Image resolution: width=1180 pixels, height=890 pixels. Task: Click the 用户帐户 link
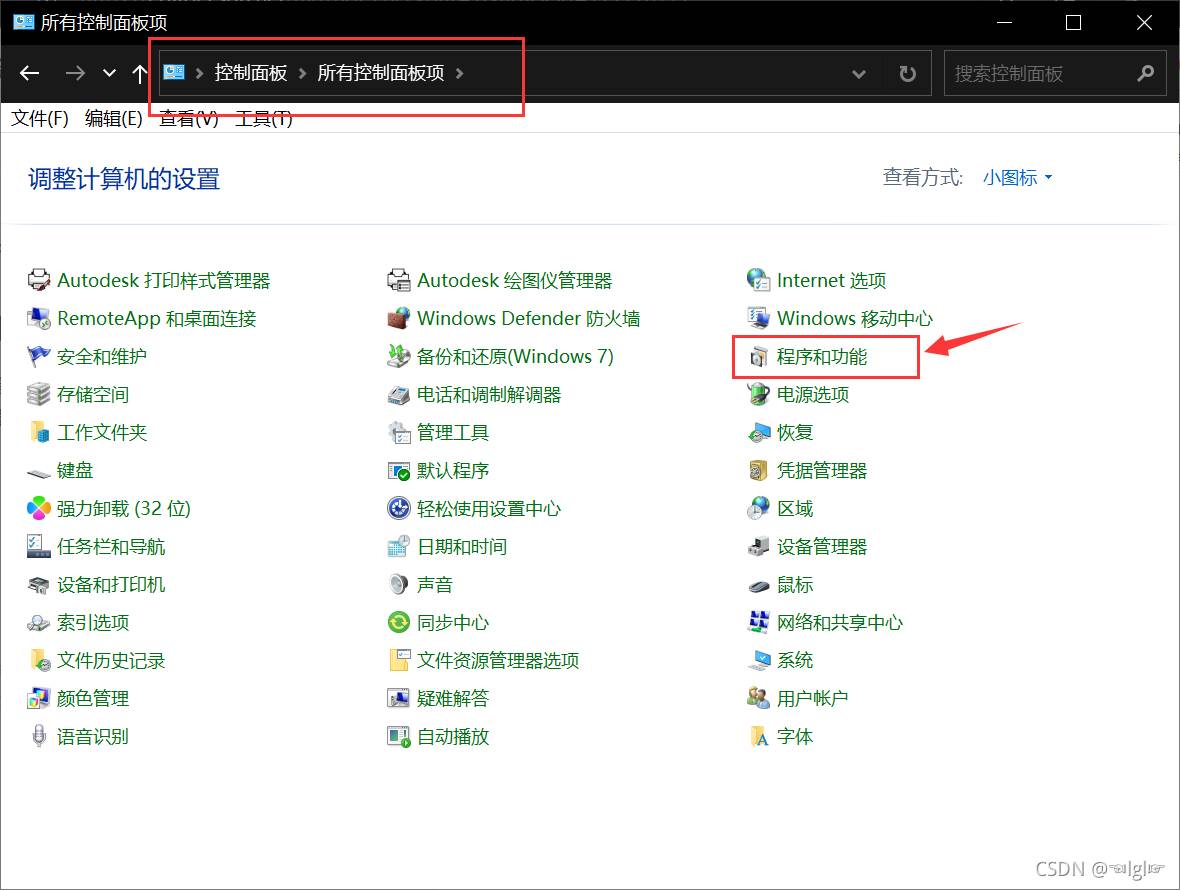(812, 699)
